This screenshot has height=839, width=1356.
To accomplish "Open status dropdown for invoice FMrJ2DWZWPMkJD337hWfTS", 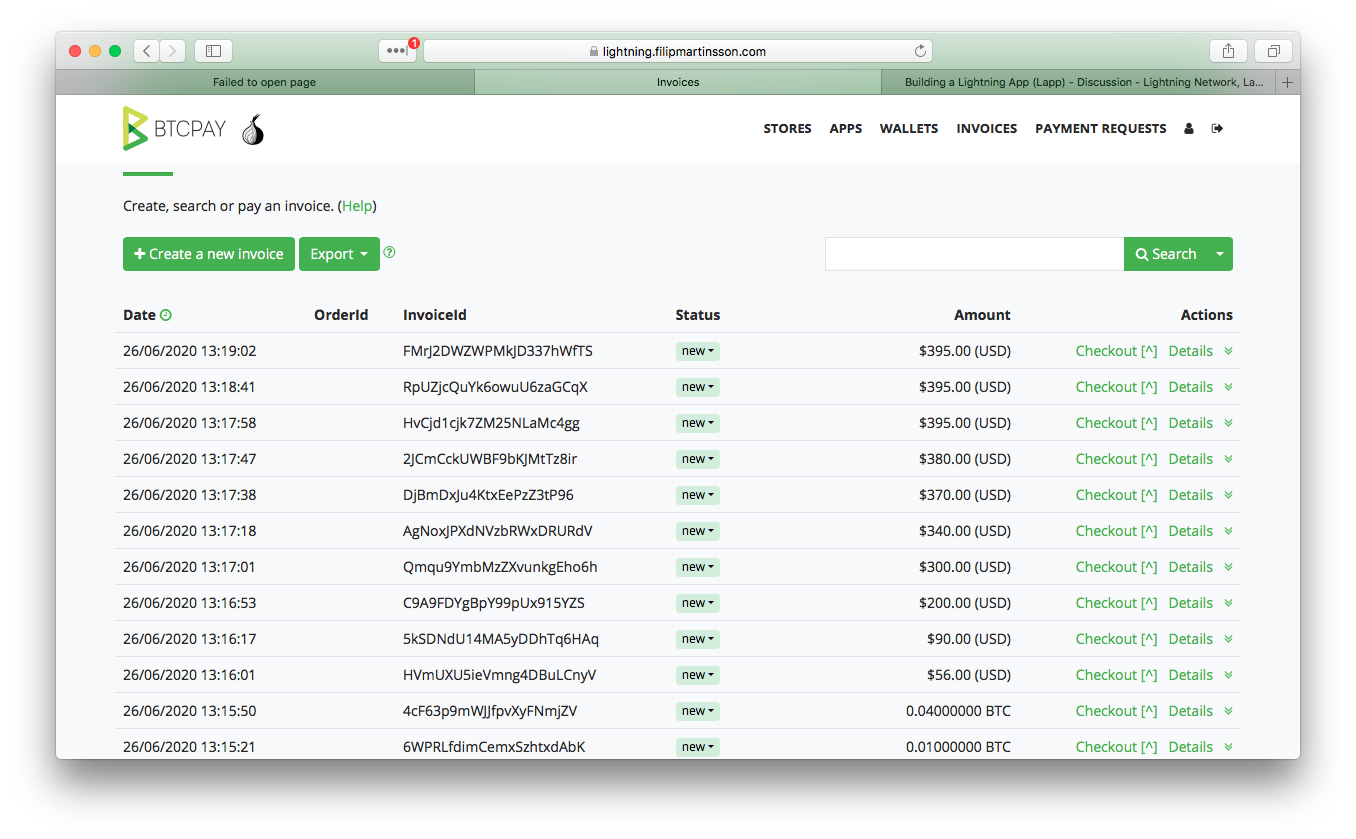I will point(698,351).
